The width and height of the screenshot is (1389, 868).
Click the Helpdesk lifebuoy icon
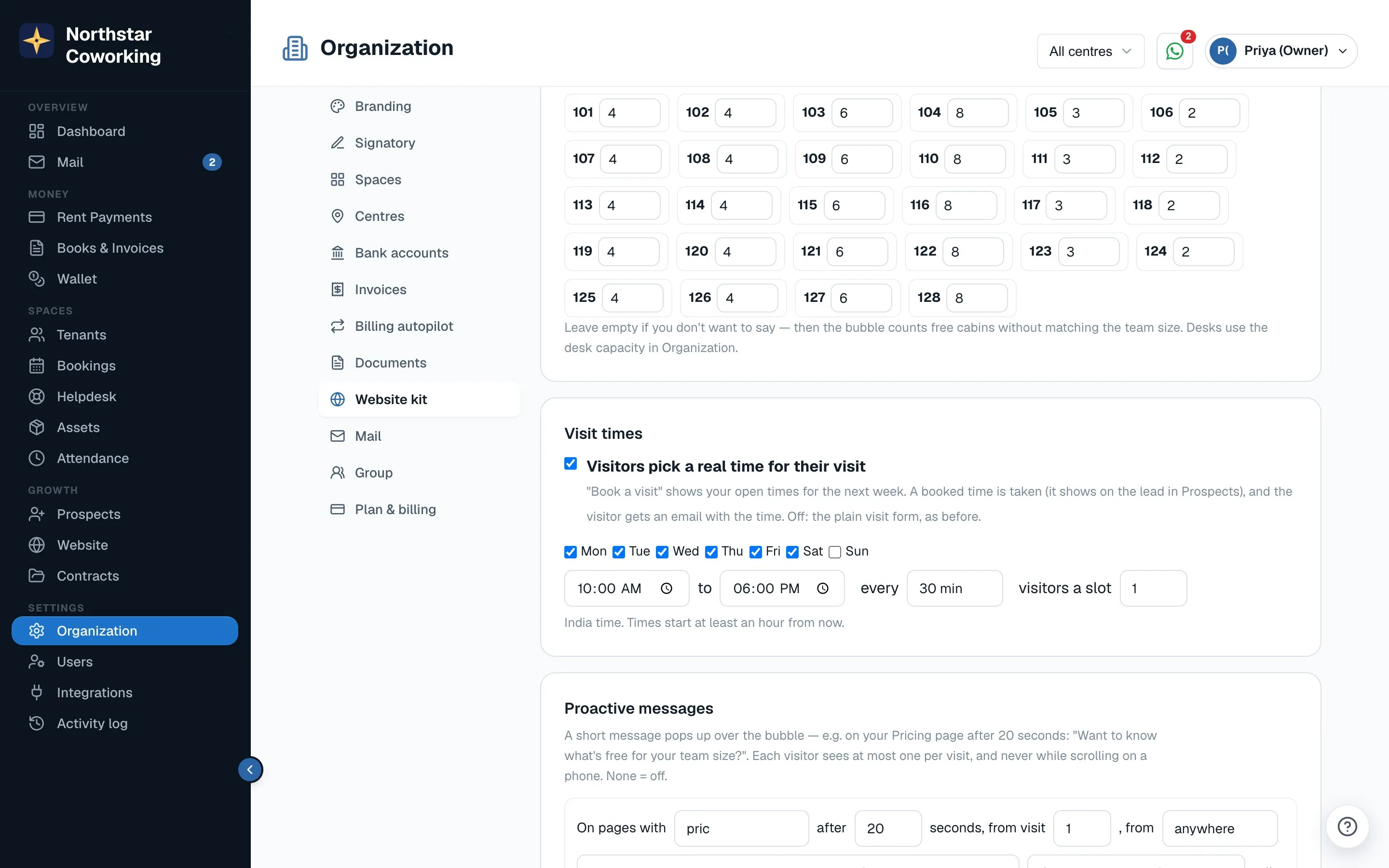37,396
